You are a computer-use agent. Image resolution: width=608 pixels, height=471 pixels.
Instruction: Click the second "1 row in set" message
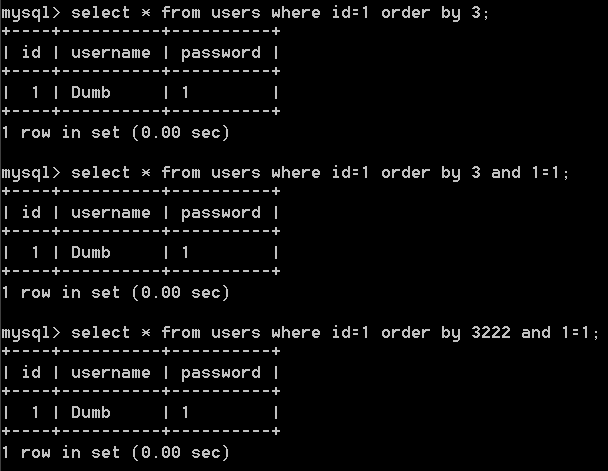click(x=116, y=293)
